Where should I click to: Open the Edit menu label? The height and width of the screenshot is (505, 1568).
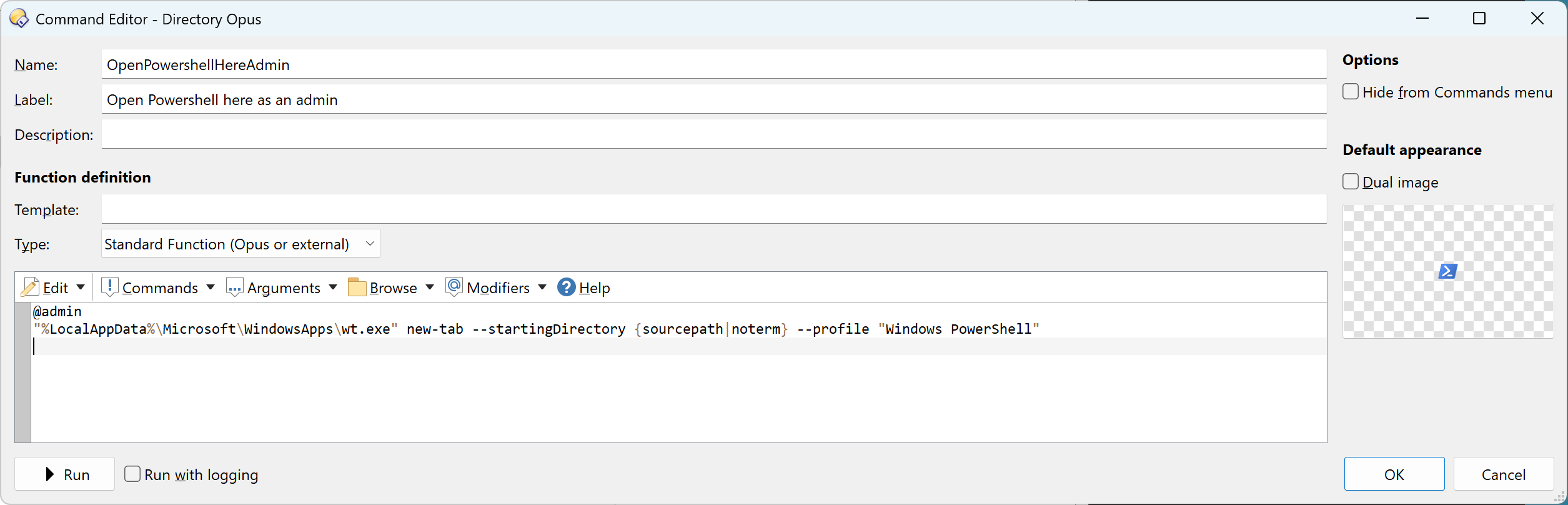(x=56, y=288)
